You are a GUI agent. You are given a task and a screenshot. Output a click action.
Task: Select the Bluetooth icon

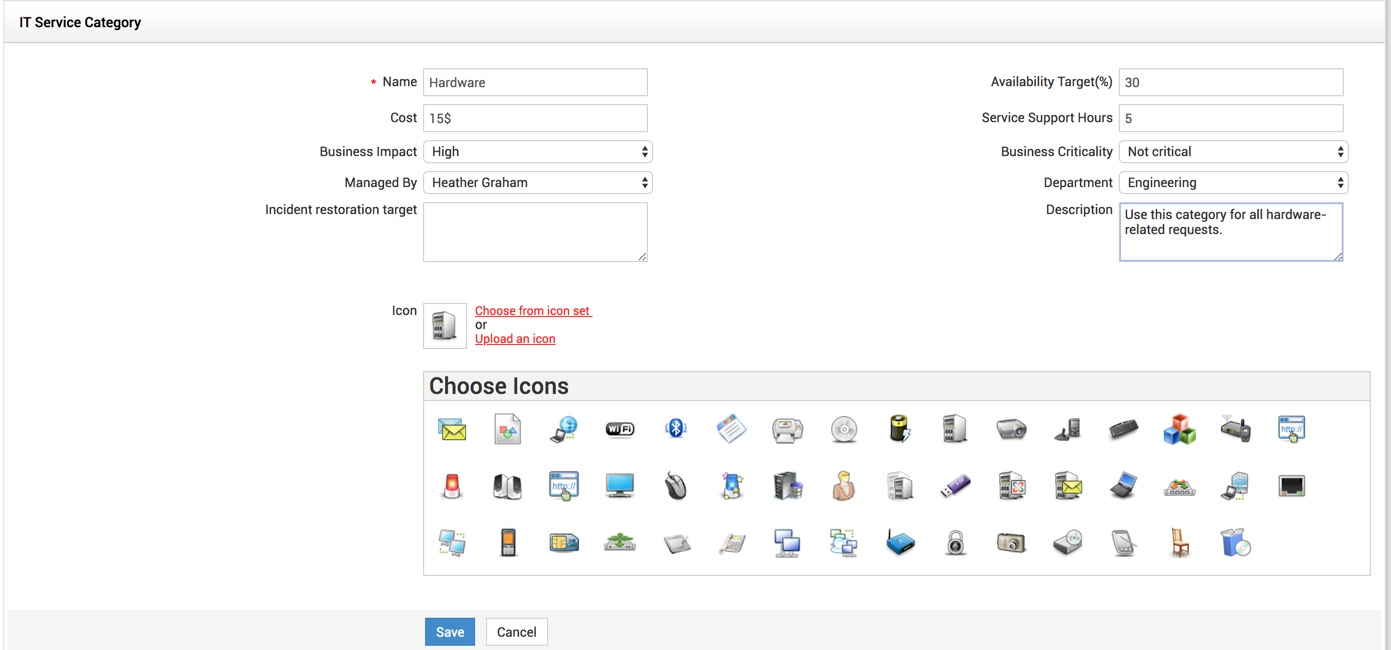(676, 430)
